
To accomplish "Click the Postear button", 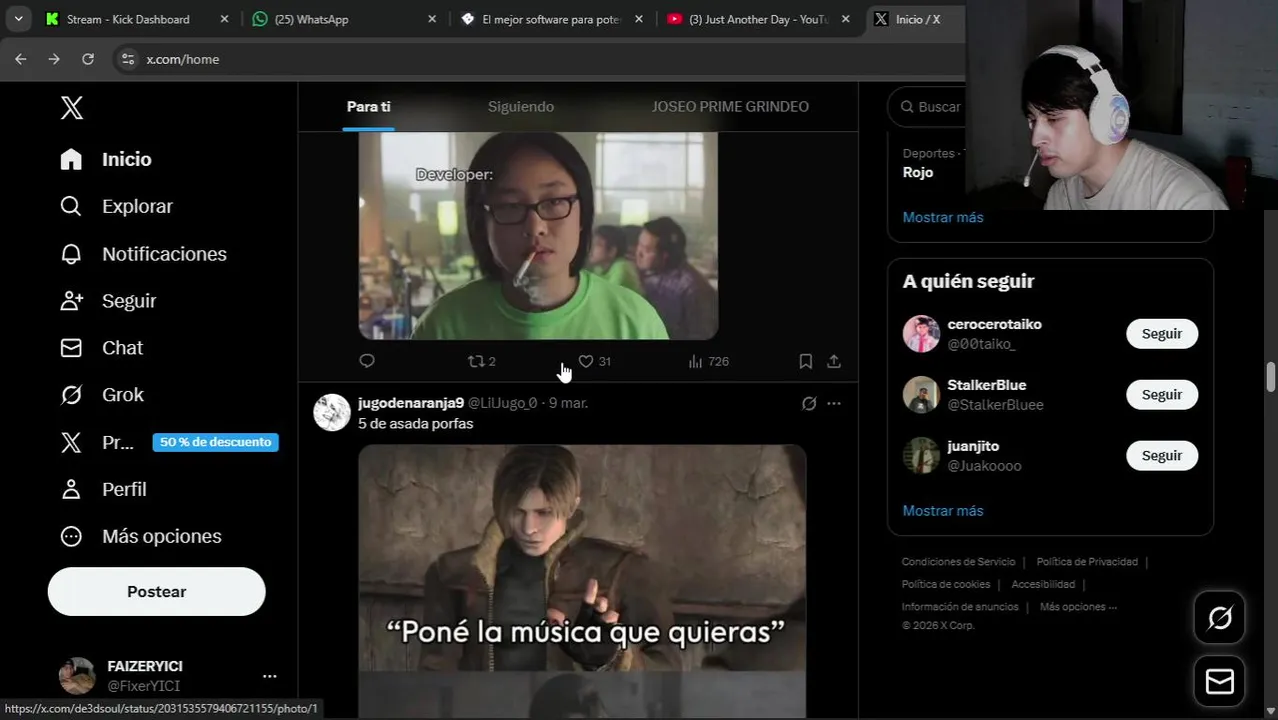I will tap(157, 591).
